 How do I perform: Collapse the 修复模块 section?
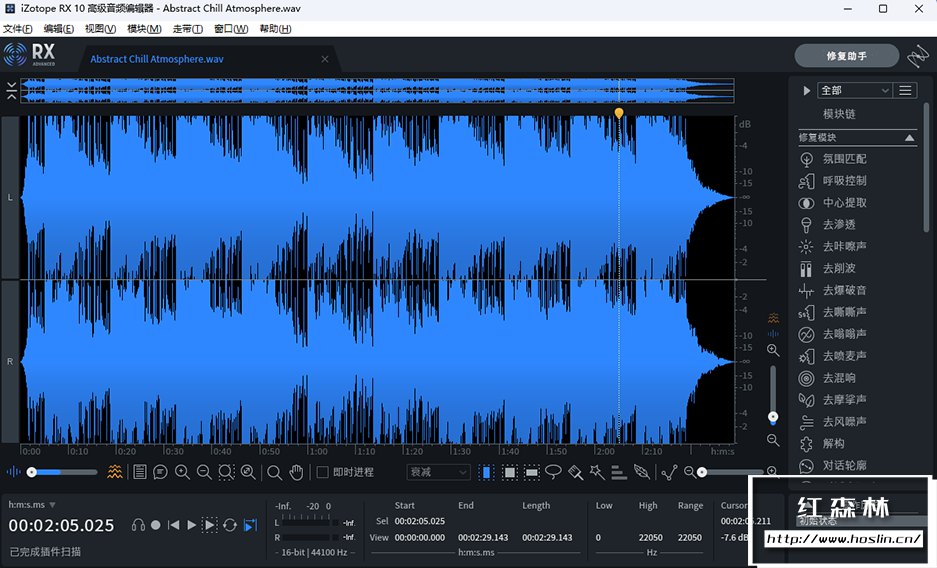909,137
